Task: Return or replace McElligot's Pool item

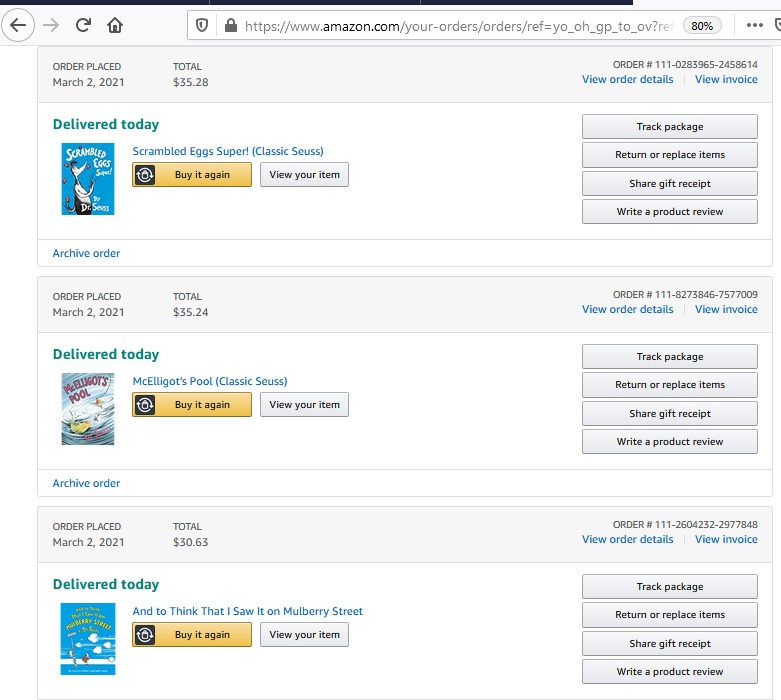Action: pos(669,385)
